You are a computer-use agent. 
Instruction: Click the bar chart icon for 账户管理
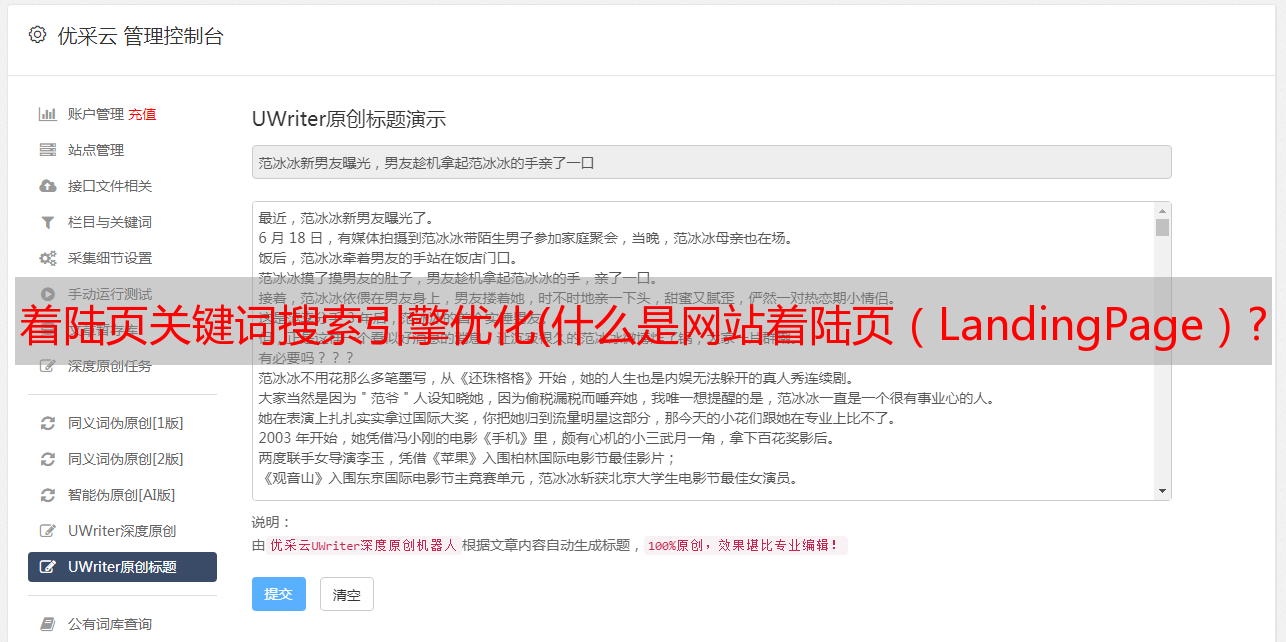tap(47, 114)
